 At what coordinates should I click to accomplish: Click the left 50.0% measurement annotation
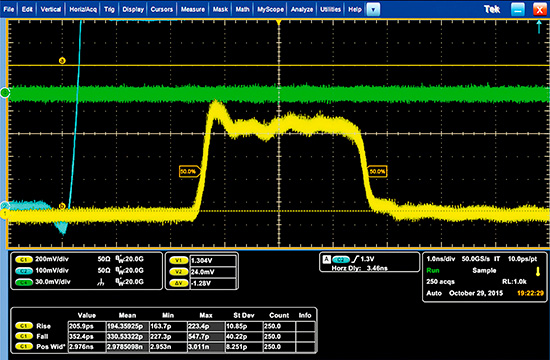pyautogui.click(x=189, y=172)
